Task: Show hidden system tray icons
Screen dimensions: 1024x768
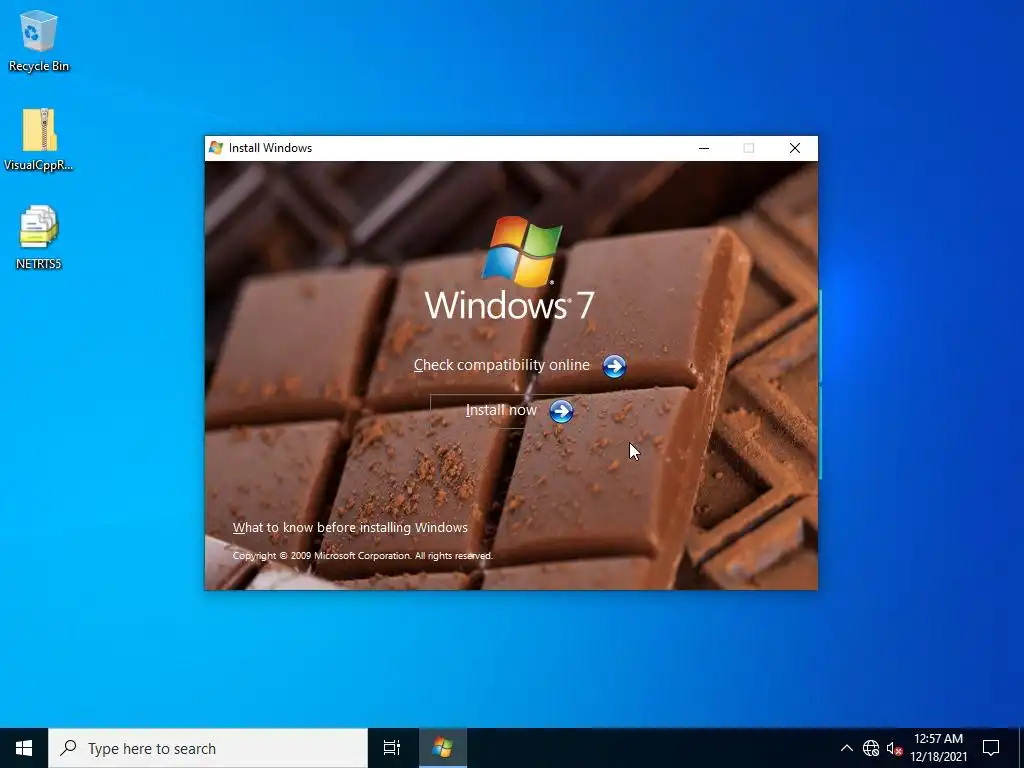Action: coord(846,748)
